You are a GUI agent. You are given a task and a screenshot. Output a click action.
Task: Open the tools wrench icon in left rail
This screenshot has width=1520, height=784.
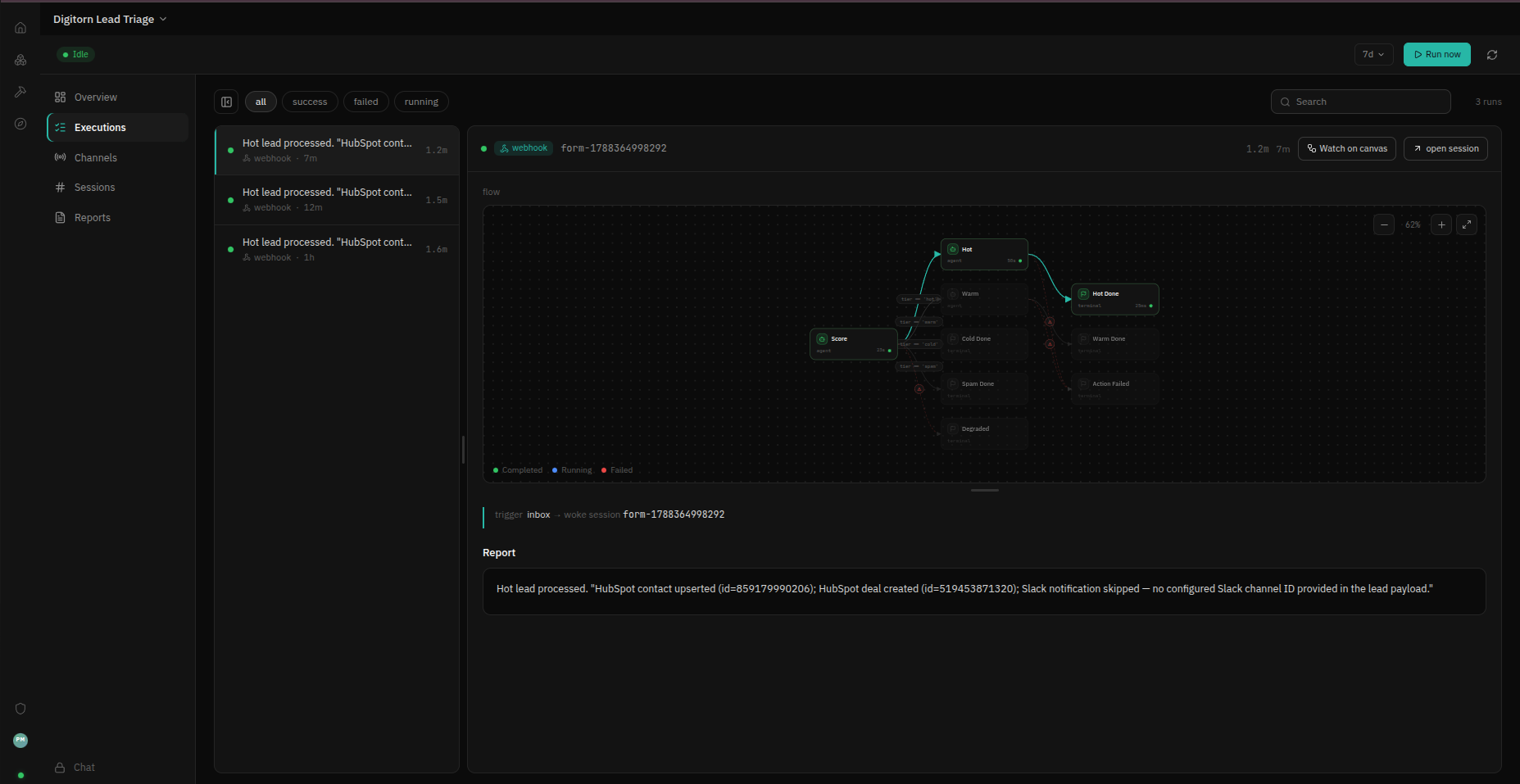20,92
